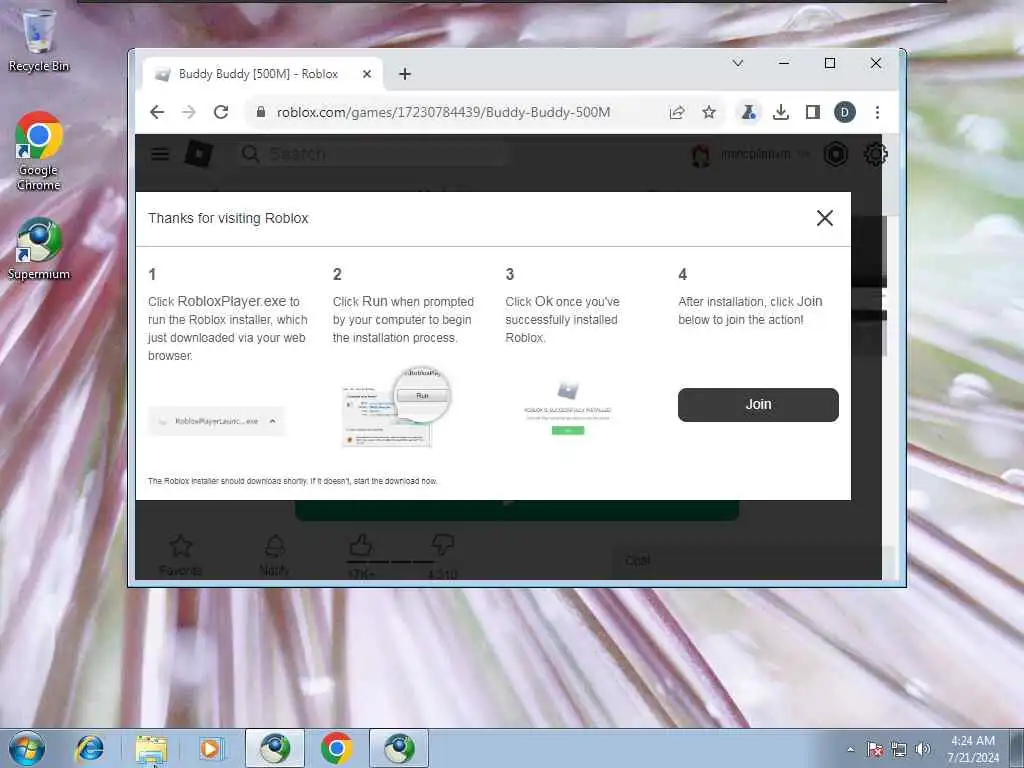
Task: Open the Roblox settings gear
Action: pos(875,155)
